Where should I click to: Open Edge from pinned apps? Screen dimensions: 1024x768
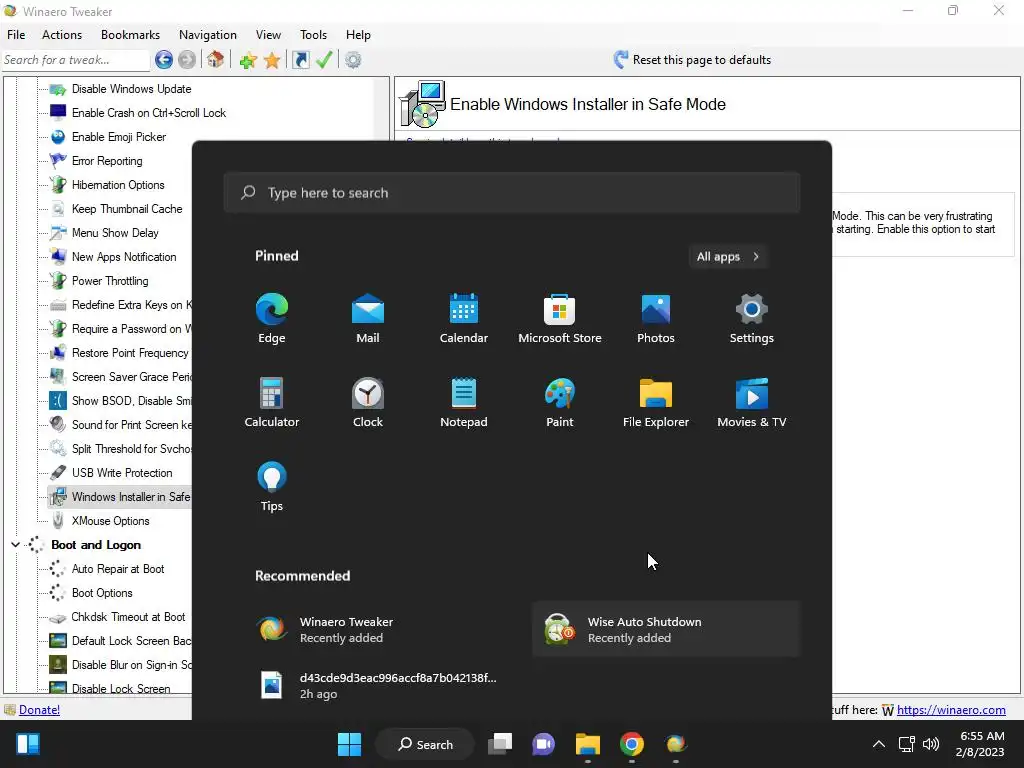272,319
